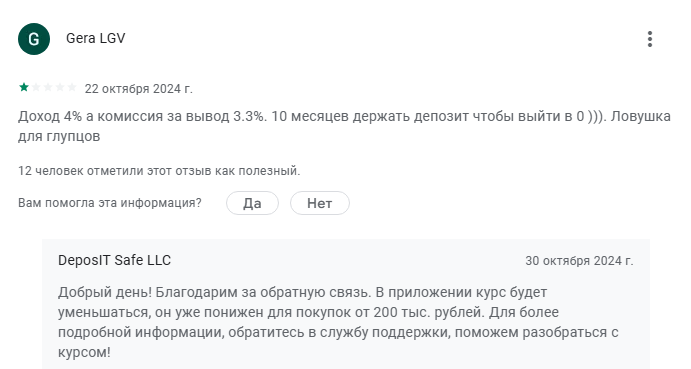
Task: Click the second empty rating star
Action: click(36, 87)
